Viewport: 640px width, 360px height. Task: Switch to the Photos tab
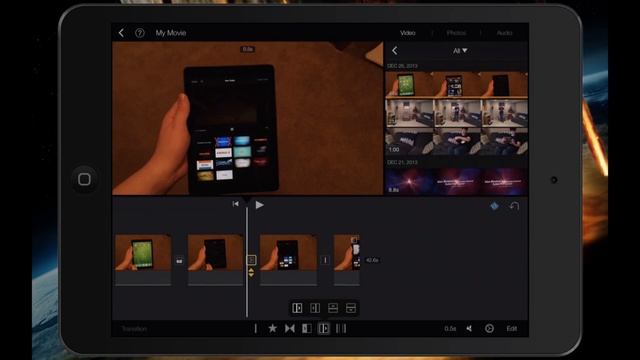[456, 33]
